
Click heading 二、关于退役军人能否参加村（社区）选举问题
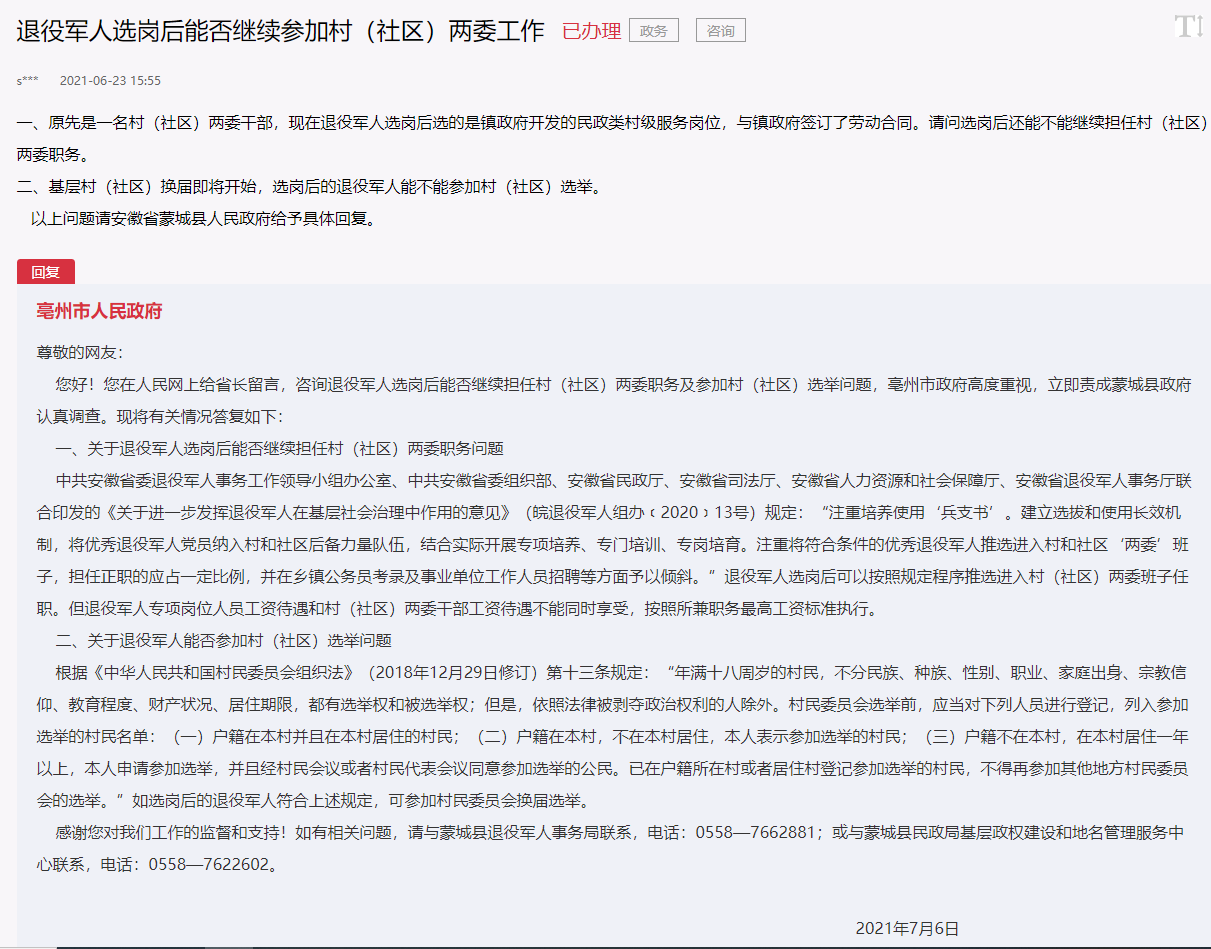224,640
